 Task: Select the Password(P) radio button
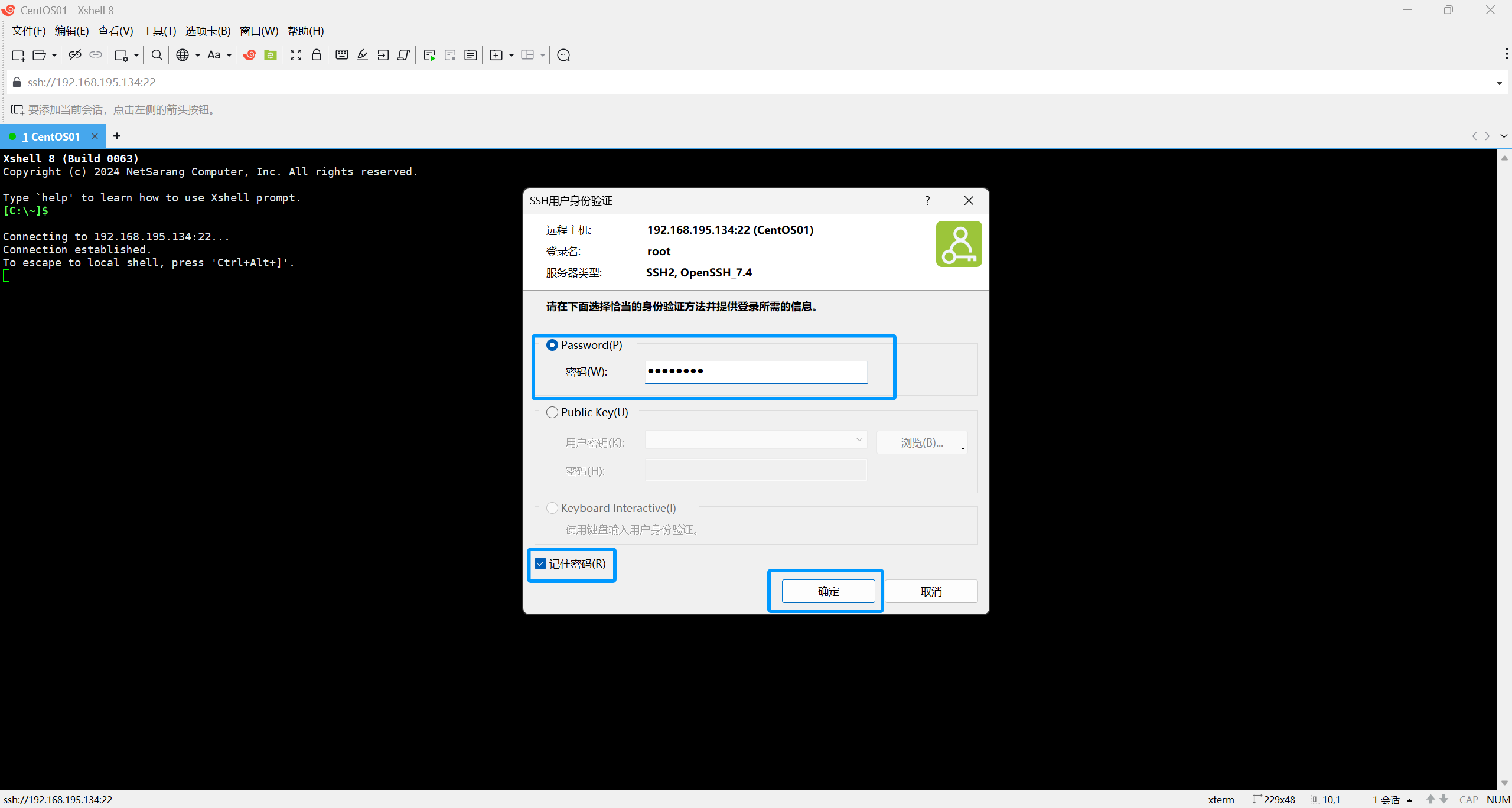tap(552, 345)
